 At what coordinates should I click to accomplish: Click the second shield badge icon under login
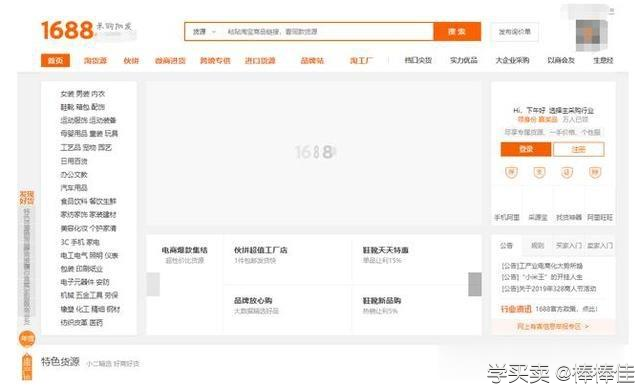point(539,172)
